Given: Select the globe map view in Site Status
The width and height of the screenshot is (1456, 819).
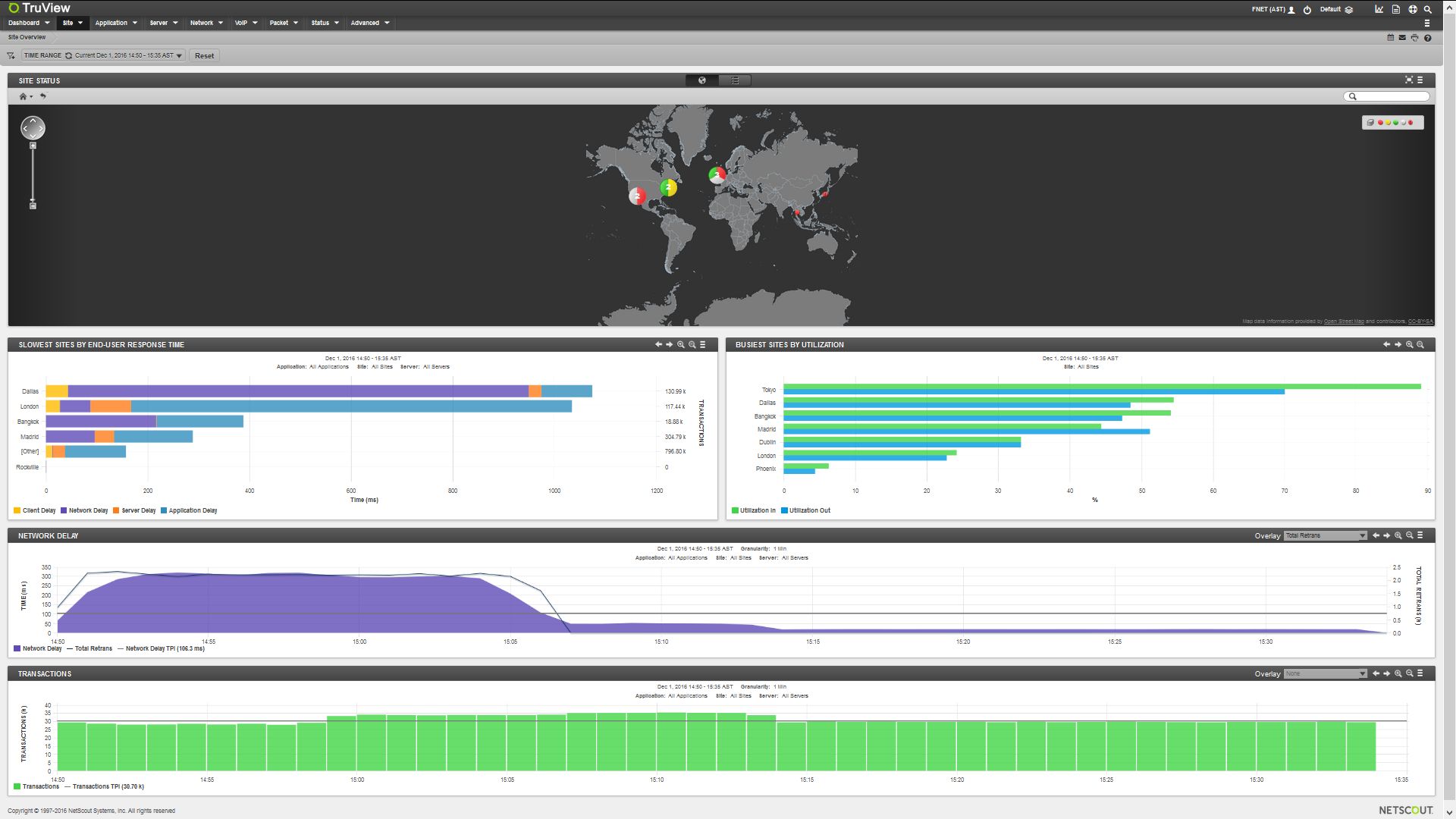Looking at the screenshot, I should coord(701,80).
